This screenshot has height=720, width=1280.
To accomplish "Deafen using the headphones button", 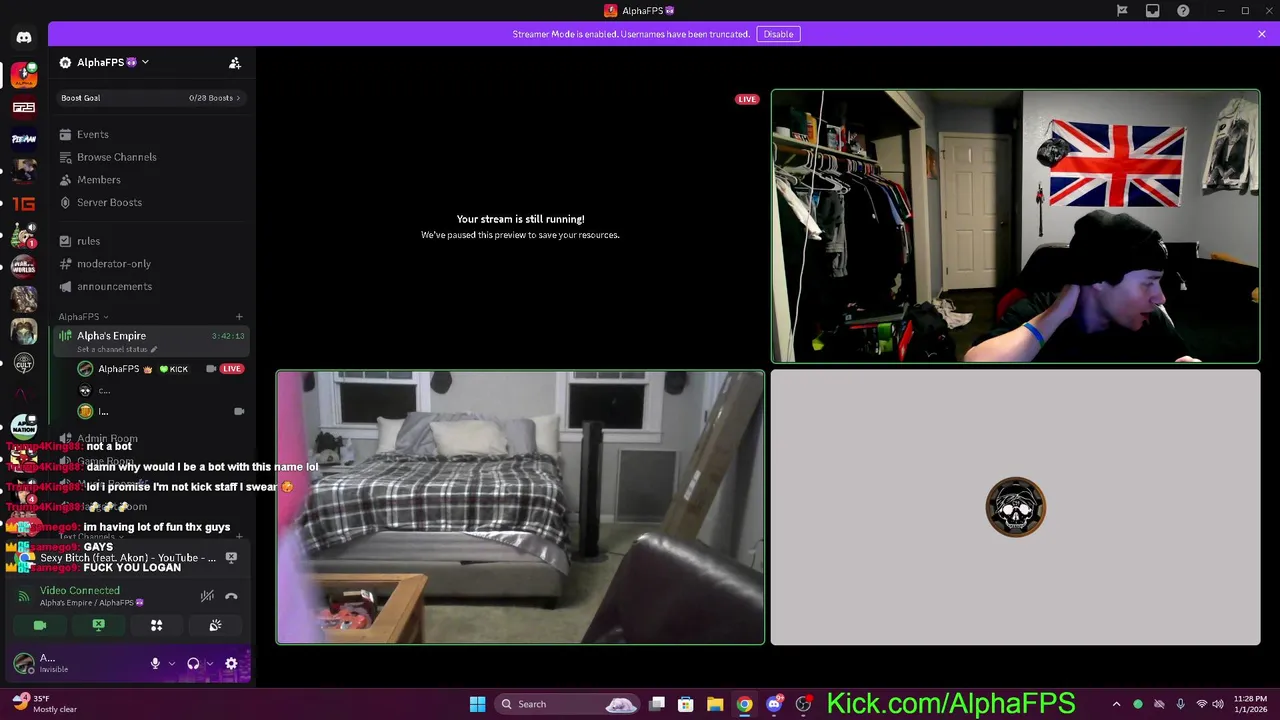I will click(193, 663).
